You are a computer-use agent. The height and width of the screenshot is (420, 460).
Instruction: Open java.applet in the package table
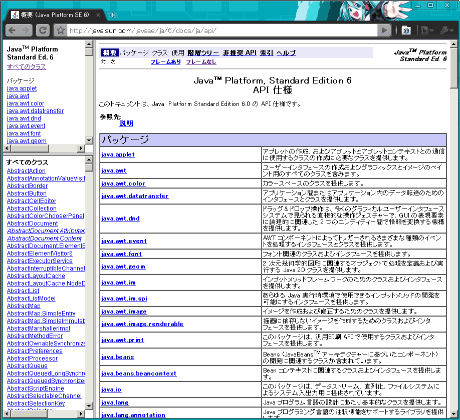coord(118,155)
